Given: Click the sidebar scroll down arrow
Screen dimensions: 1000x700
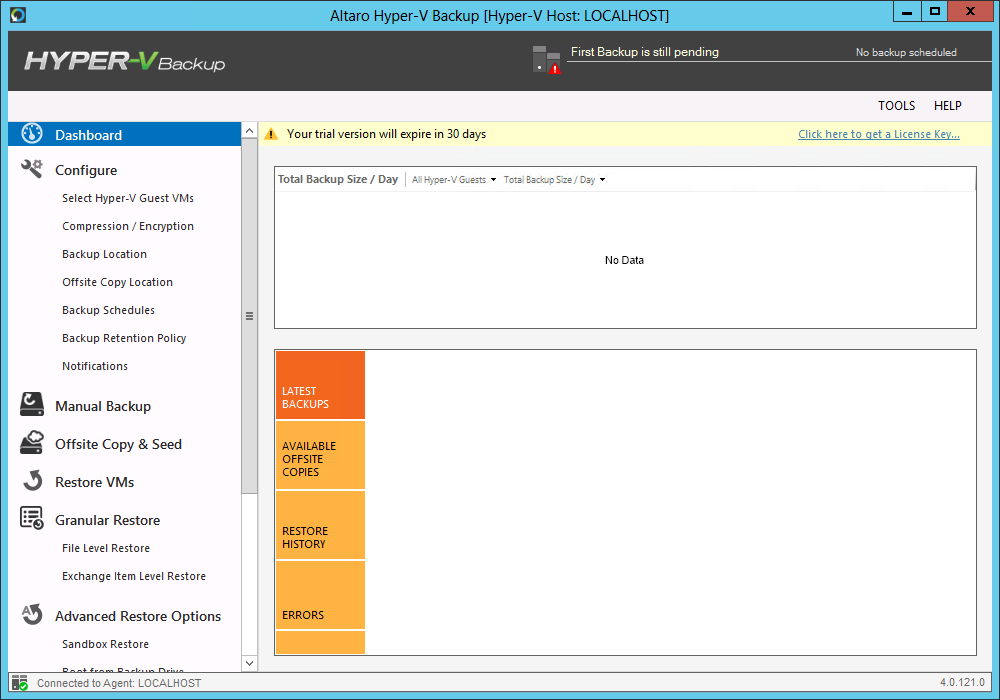Looking at the screenshot, I should pos(249,663).
